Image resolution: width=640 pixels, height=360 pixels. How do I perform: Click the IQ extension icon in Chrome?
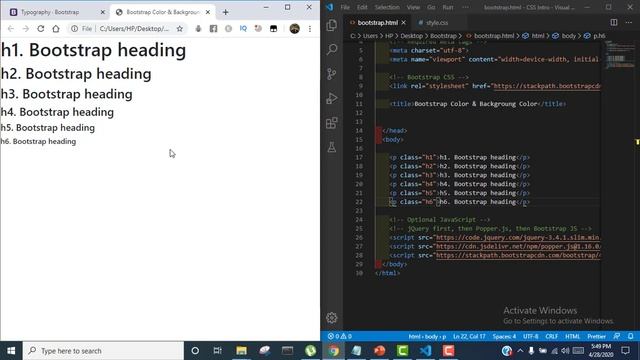tap(243, 29)
